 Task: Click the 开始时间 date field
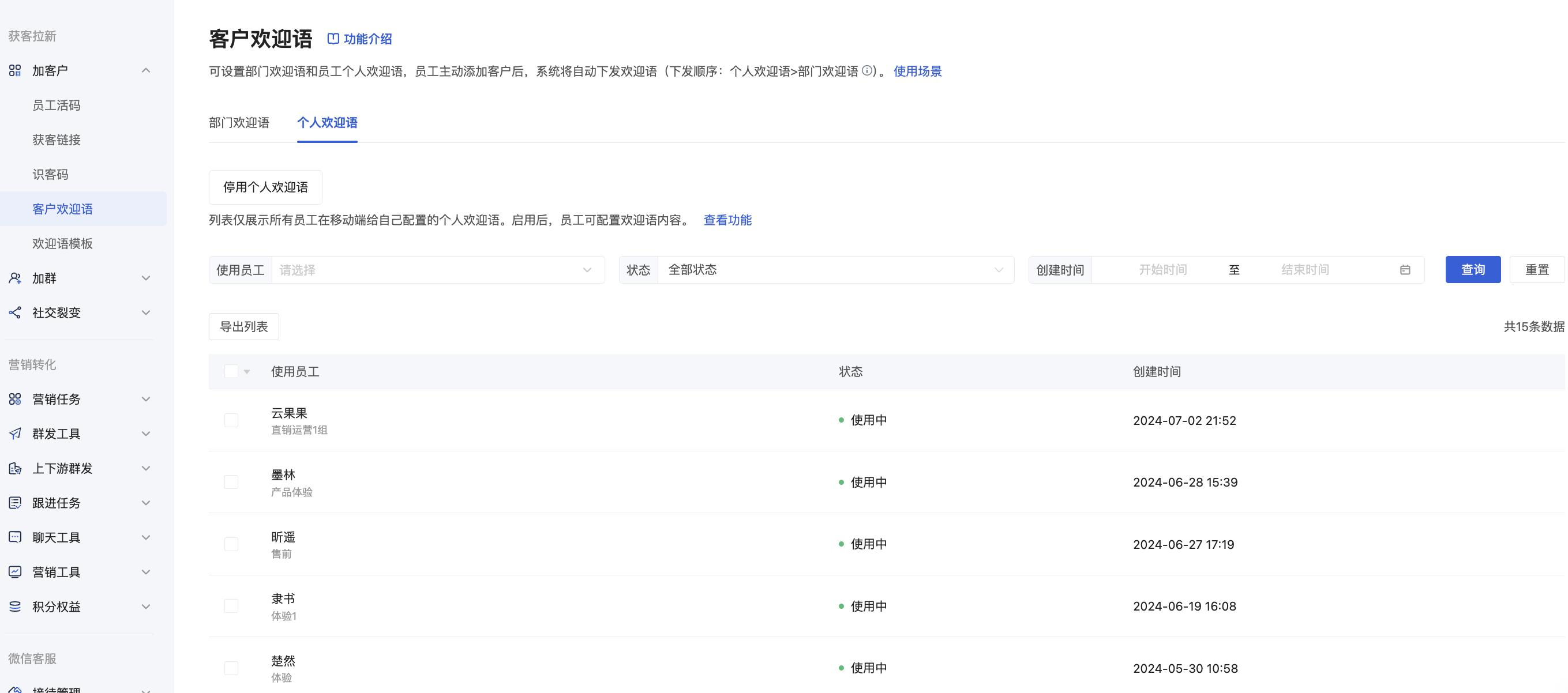coord(1162,270)
